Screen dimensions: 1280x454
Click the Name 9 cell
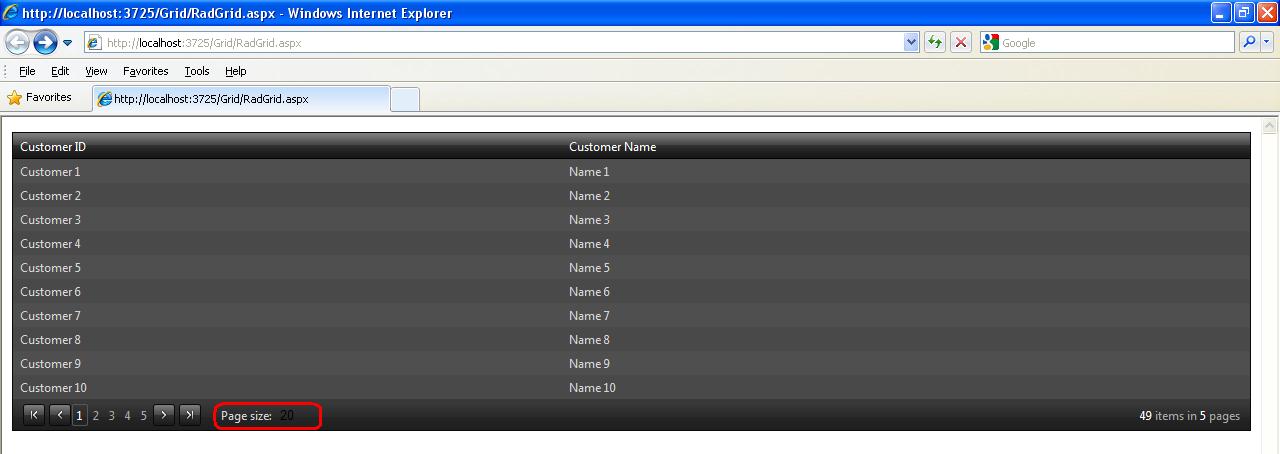(906, 364)
